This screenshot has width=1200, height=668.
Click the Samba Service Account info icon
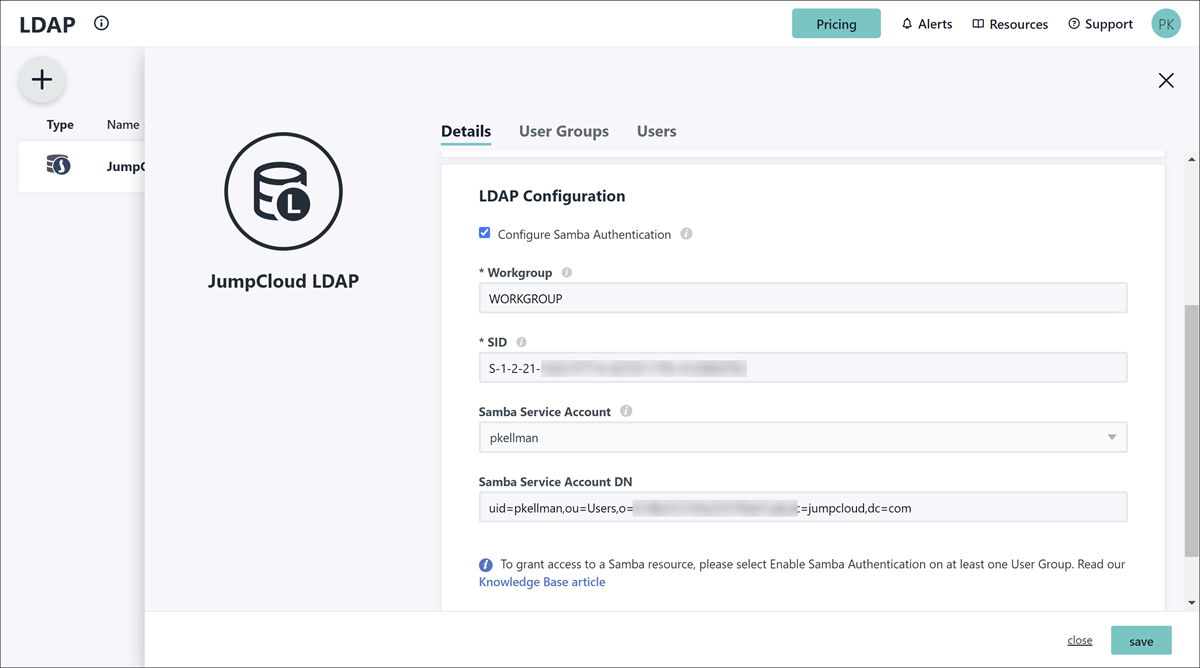(626, 411)
